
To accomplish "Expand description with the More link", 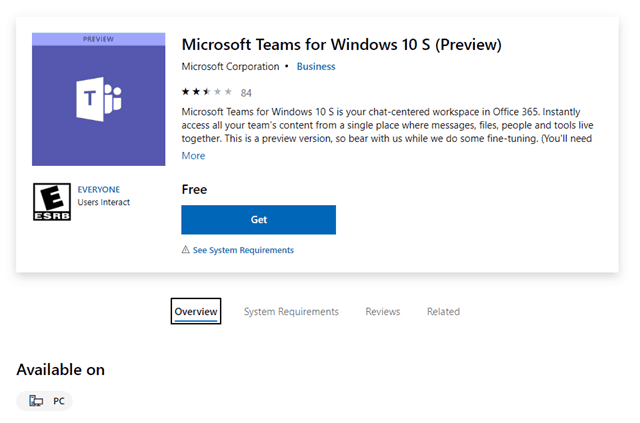I will coord(193,156).
